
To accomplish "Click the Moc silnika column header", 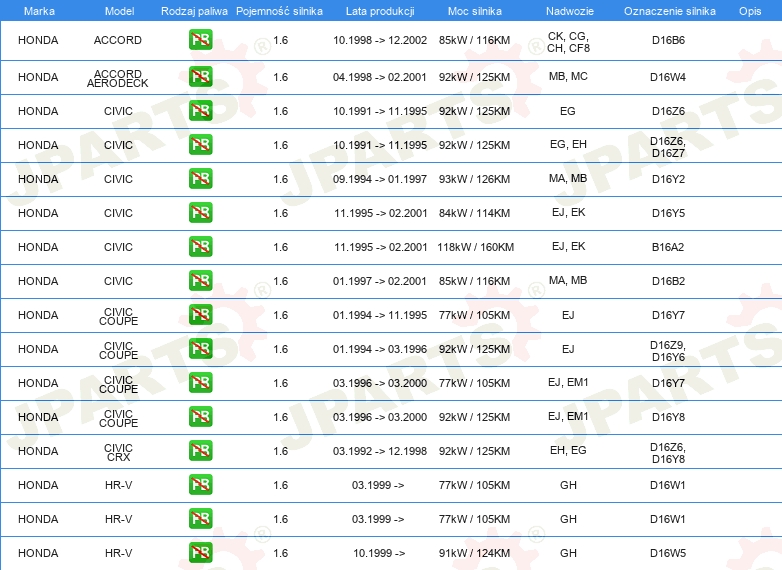I will point(474,11).
